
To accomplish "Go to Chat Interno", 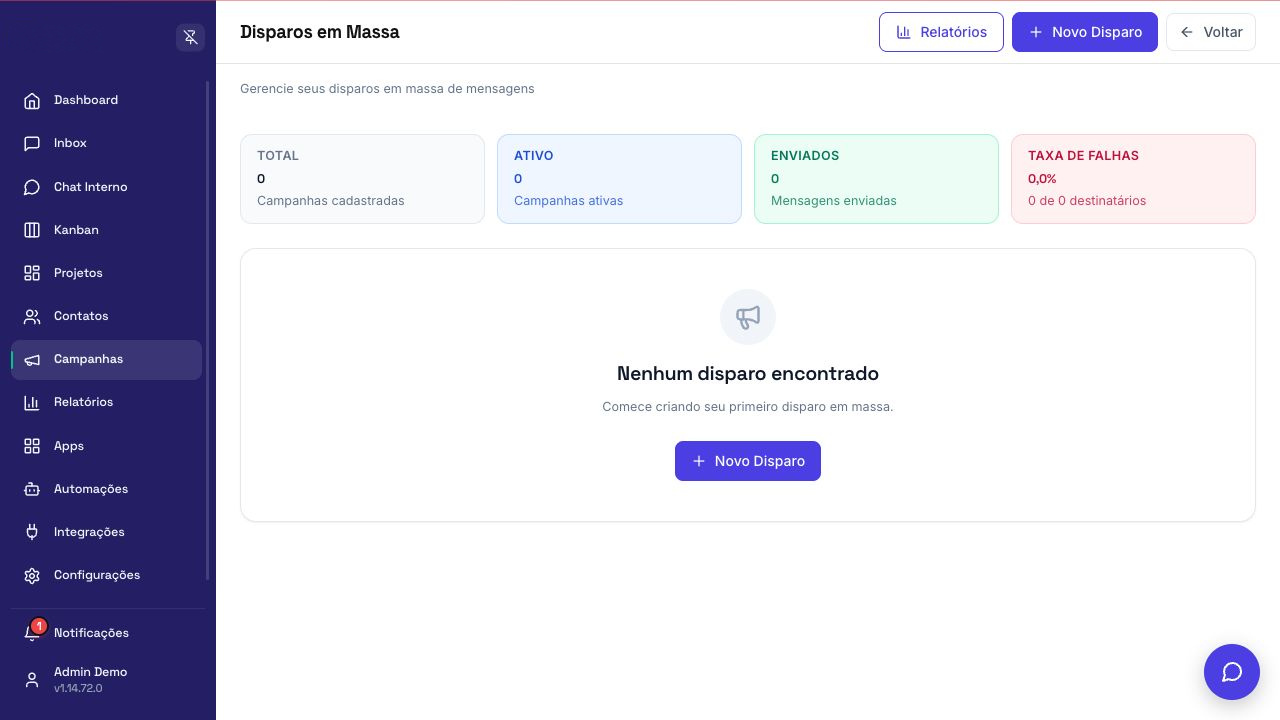I will tap(106, 187).
